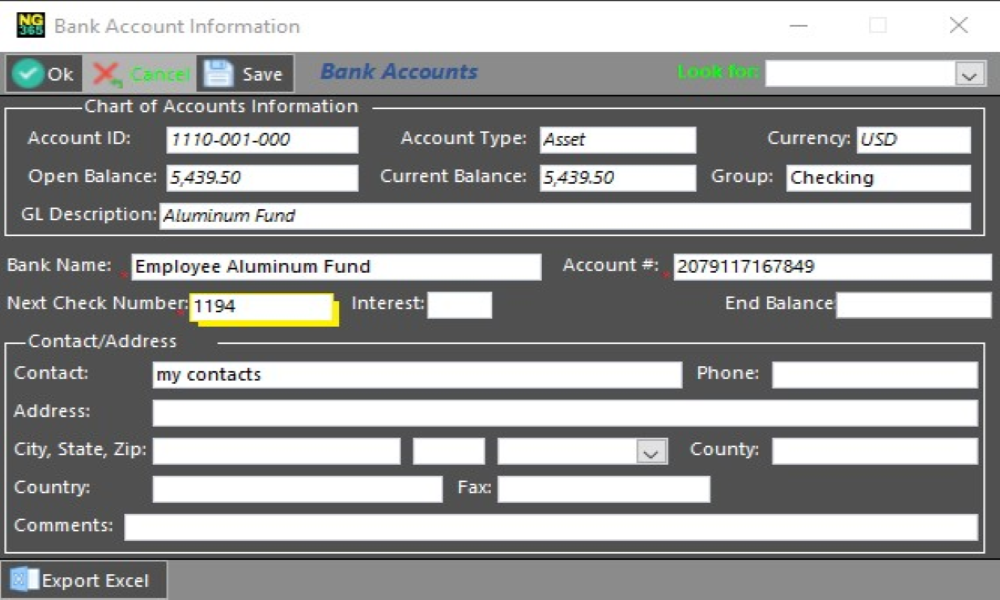Click the floppy disk Save icon
Image resolution: width=1000 pixels, height=600 pixels.
click(219, 74)
